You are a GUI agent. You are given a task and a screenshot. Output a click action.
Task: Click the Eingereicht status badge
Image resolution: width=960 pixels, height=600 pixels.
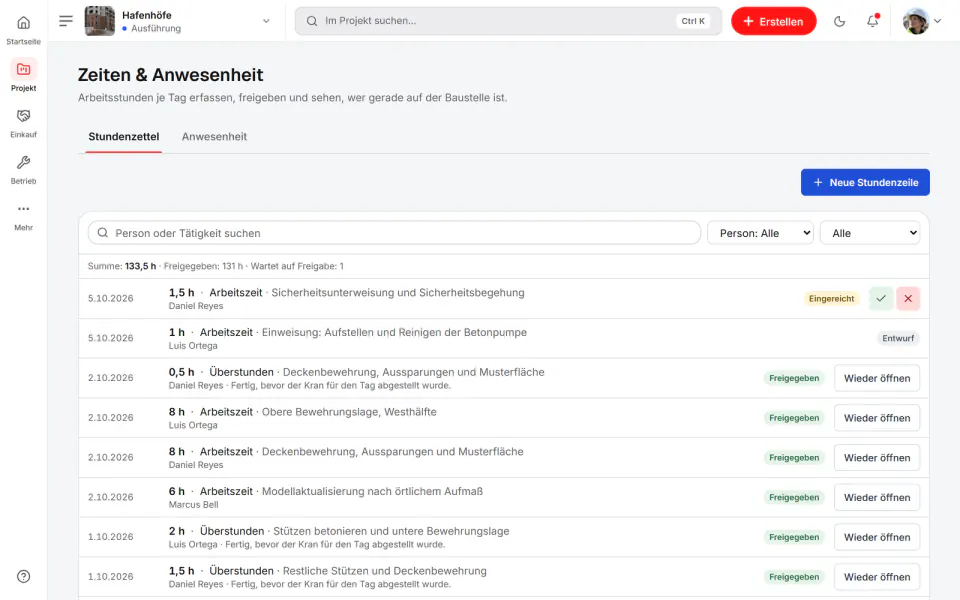click(831, 299)
